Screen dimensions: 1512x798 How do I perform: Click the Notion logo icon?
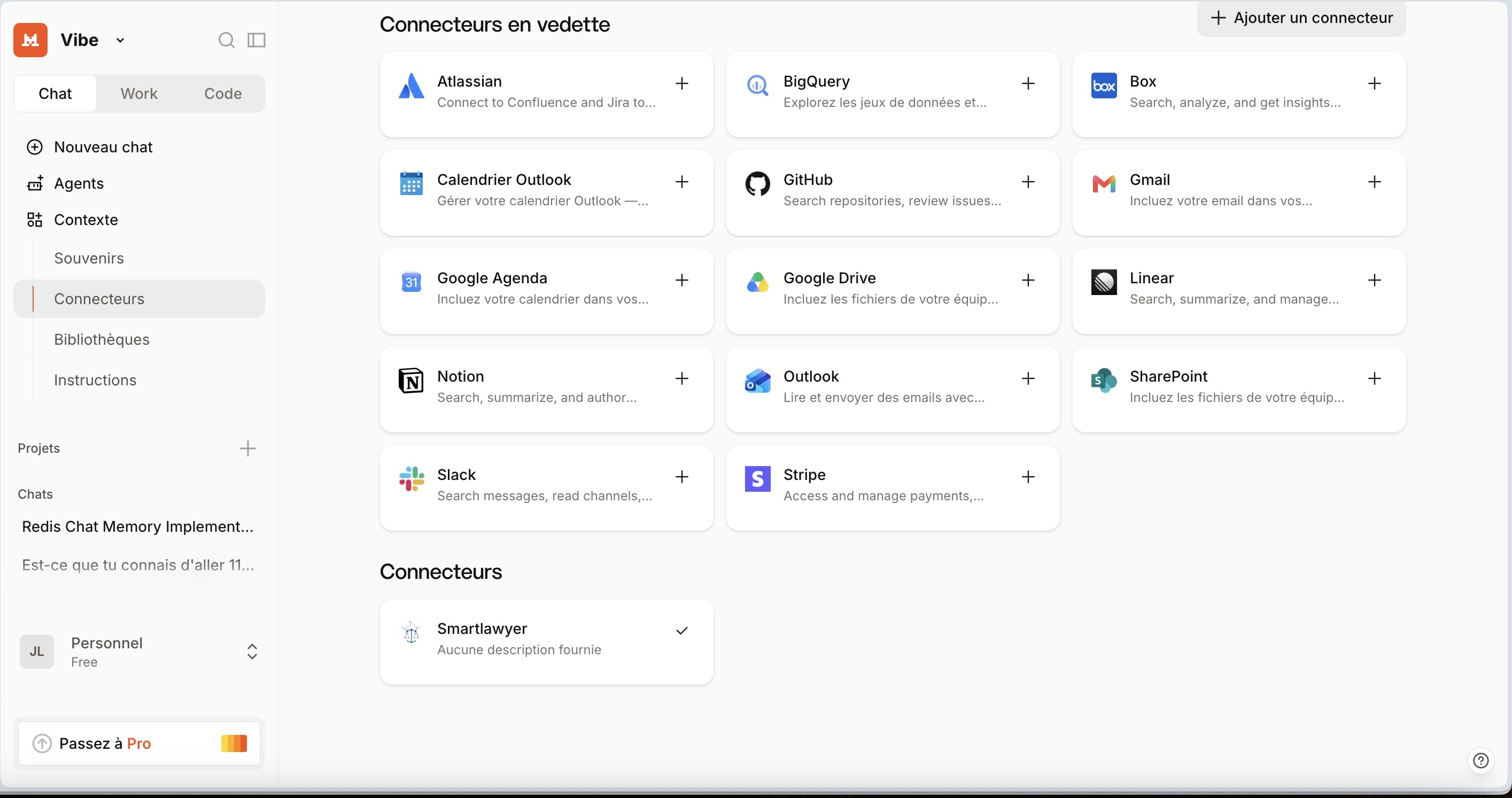411,381
